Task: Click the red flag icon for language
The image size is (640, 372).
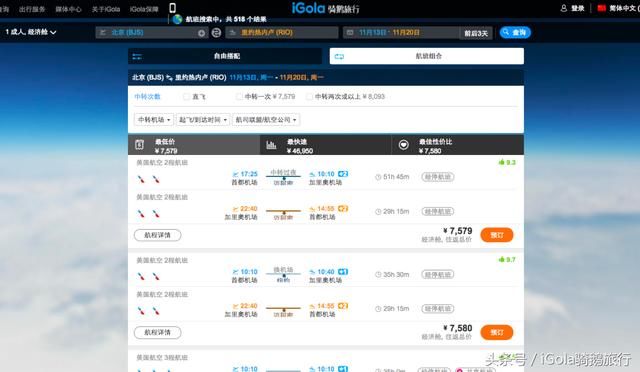Action: point(601,8)
